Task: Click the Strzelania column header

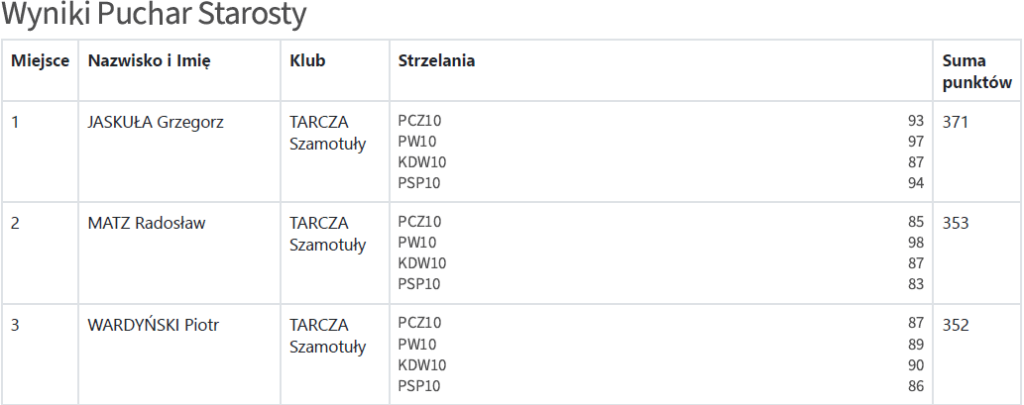Action: click(437, 61)
